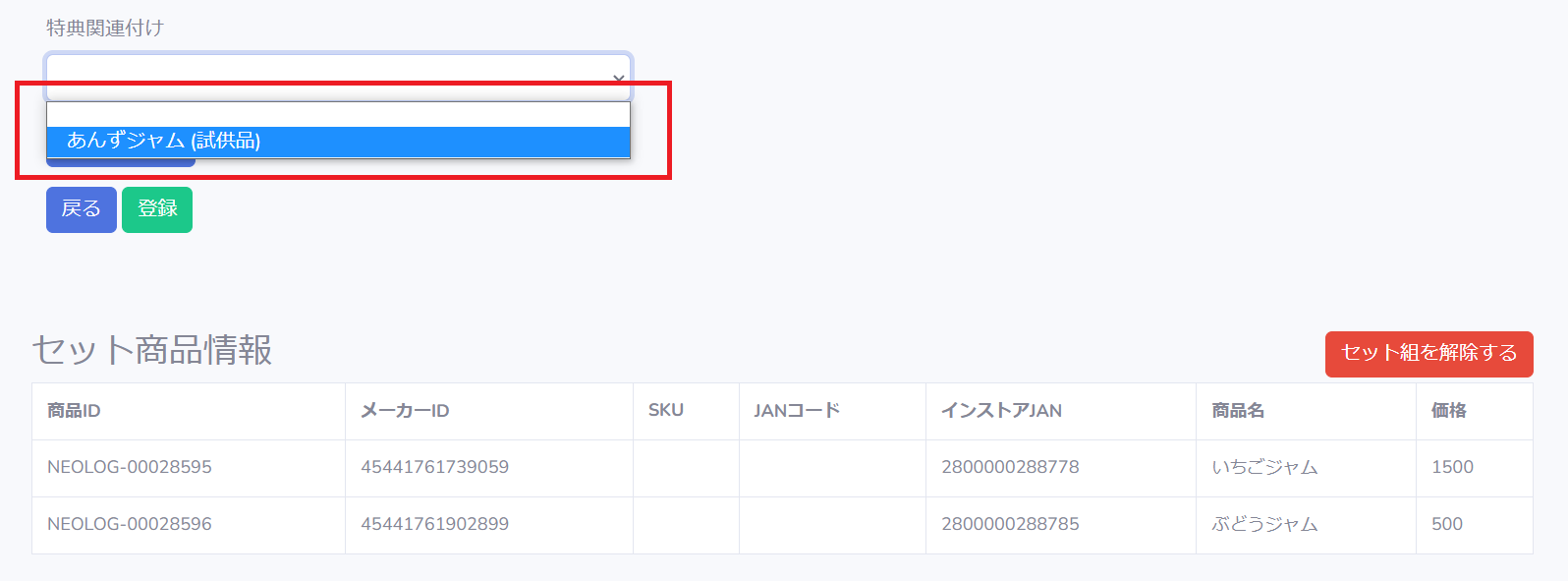Select the あんずジャム (試供品) option

(338, 141)
